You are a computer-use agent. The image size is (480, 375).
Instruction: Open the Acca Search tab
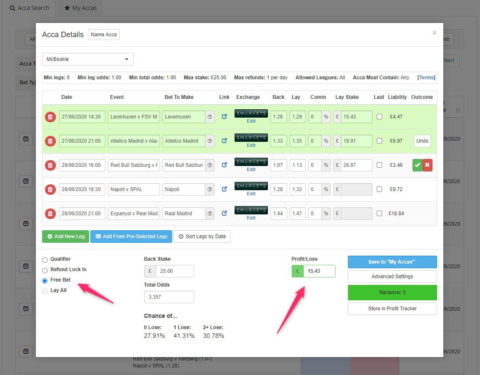pyautogui.click(x=29, y=8)
